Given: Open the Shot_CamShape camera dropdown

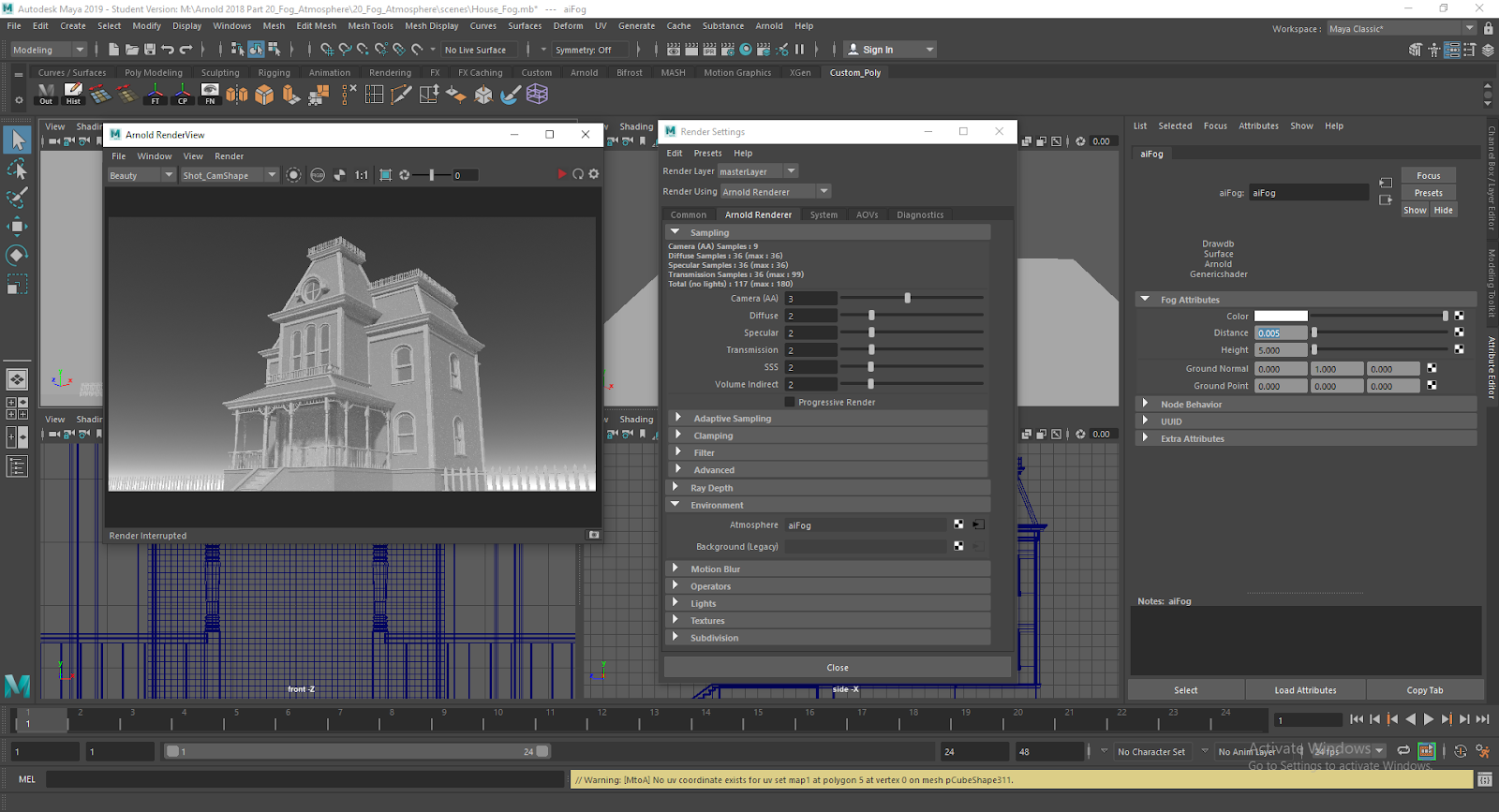Looking at the screenshot, I should 230,175.
